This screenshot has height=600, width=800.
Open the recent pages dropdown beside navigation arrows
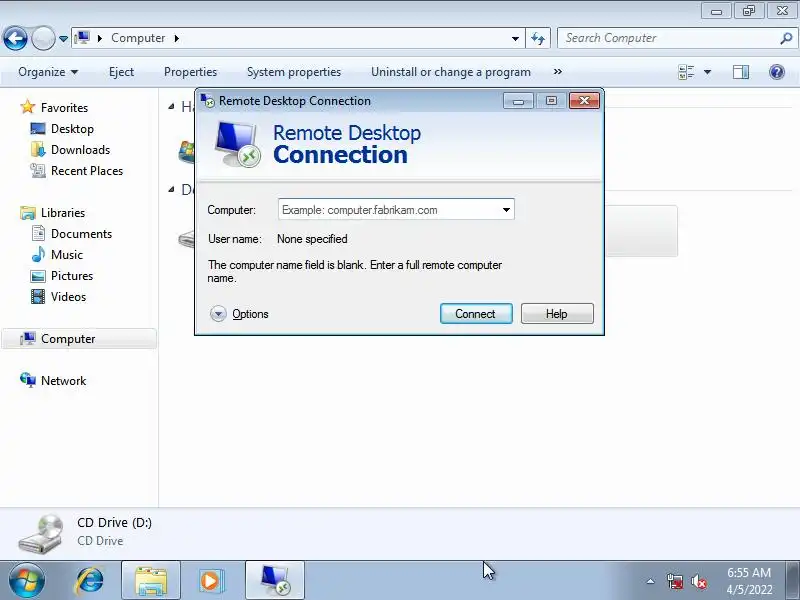tap(63, 39)
